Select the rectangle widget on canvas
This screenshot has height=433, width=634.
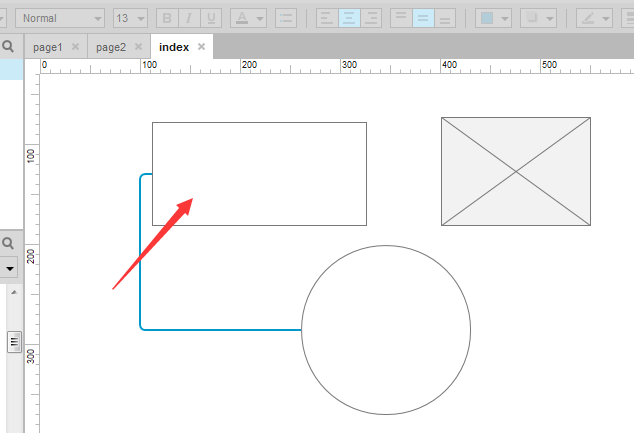(260, 174)
